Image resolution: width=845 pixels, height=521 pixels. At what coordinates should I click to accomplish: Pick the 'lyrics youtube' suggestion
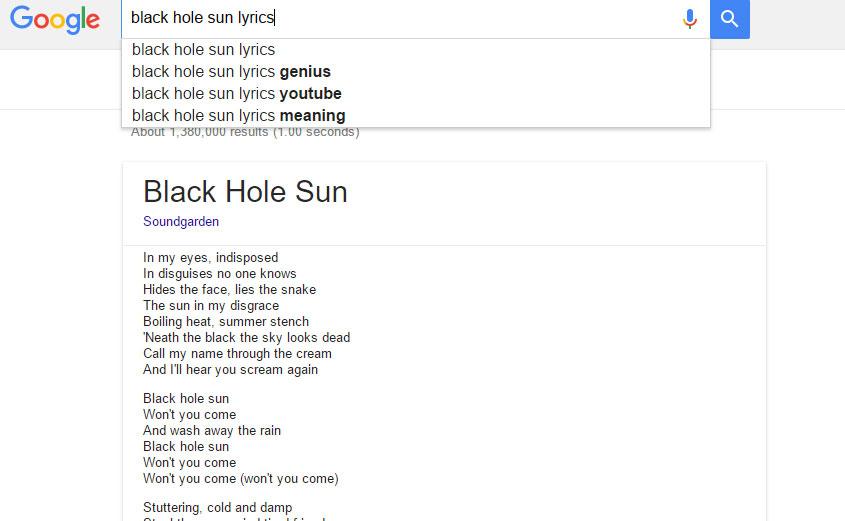point(415,94)
